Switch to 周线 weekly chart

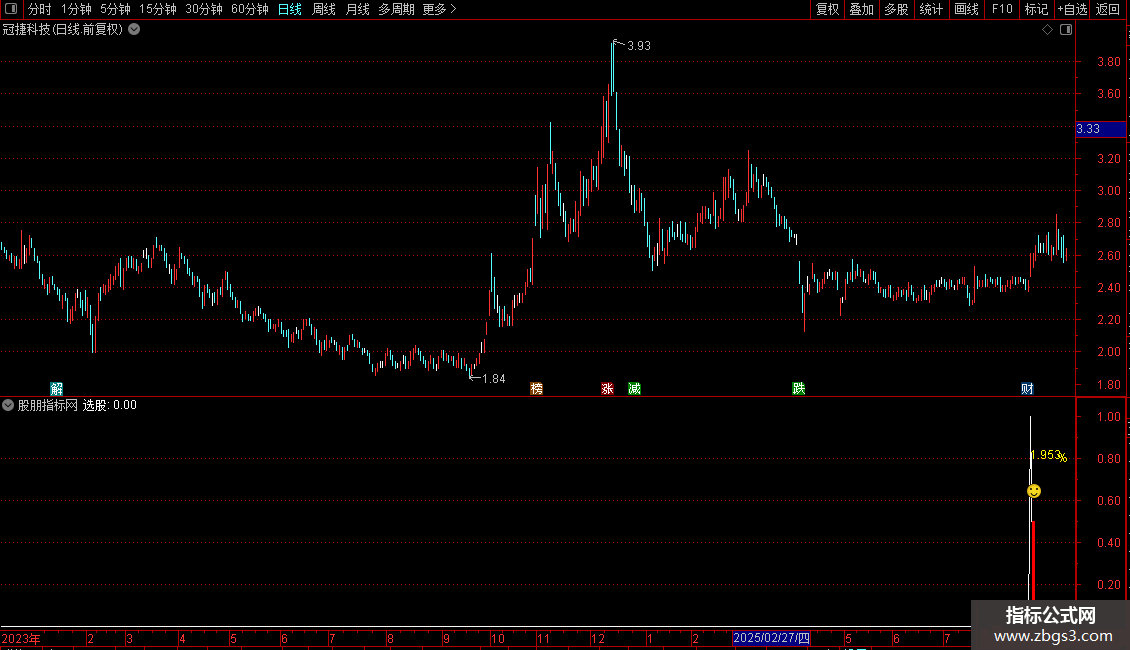pyautogui.click(x=324, y=9)
